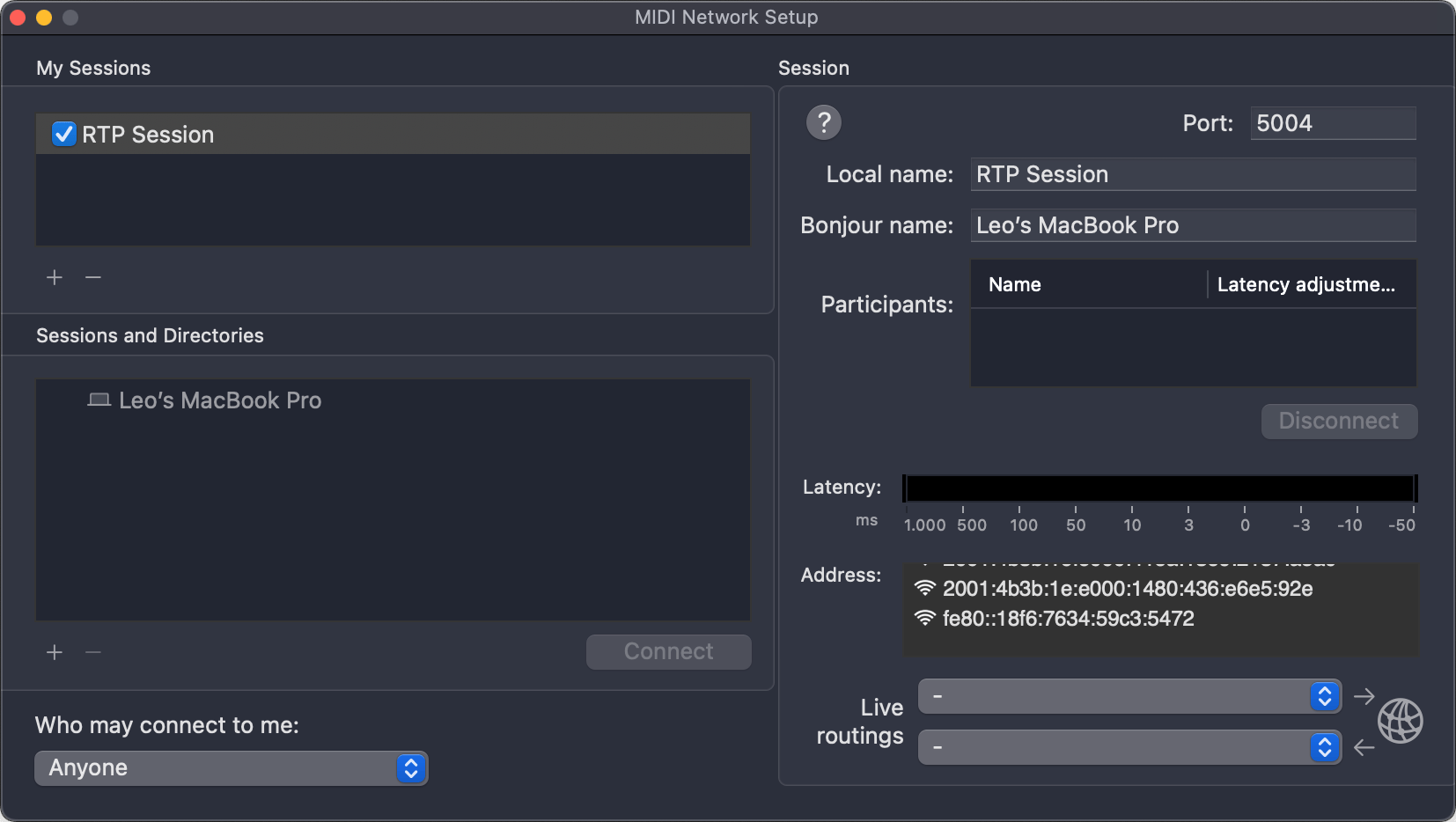The image size is (1456, 822).
Task: Open the lower Live routings dropdown
Action: (x=1129, y=747)
